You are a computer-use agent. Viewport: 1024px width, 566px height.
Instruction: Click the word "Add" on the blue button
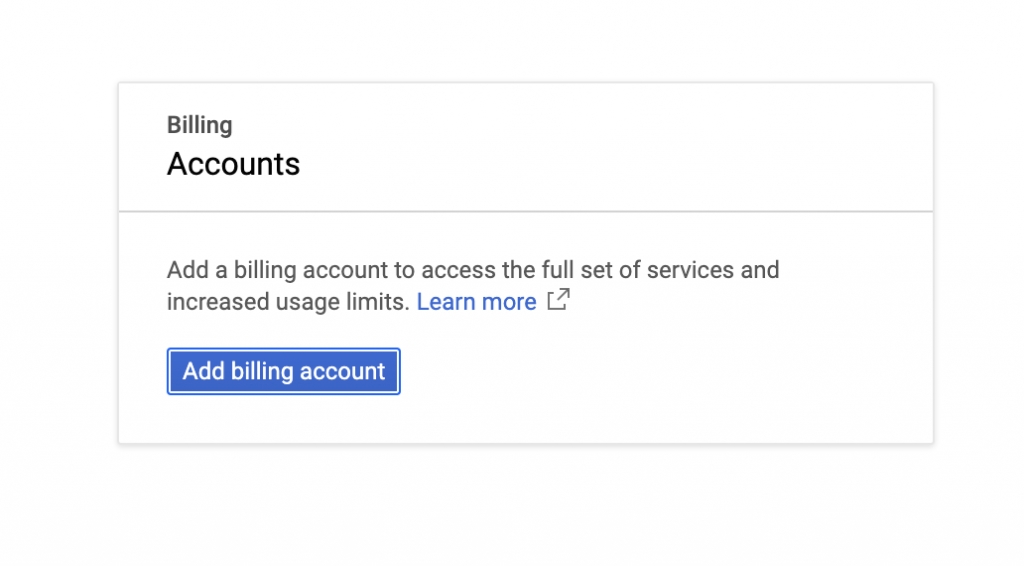(x=203, y=371)
